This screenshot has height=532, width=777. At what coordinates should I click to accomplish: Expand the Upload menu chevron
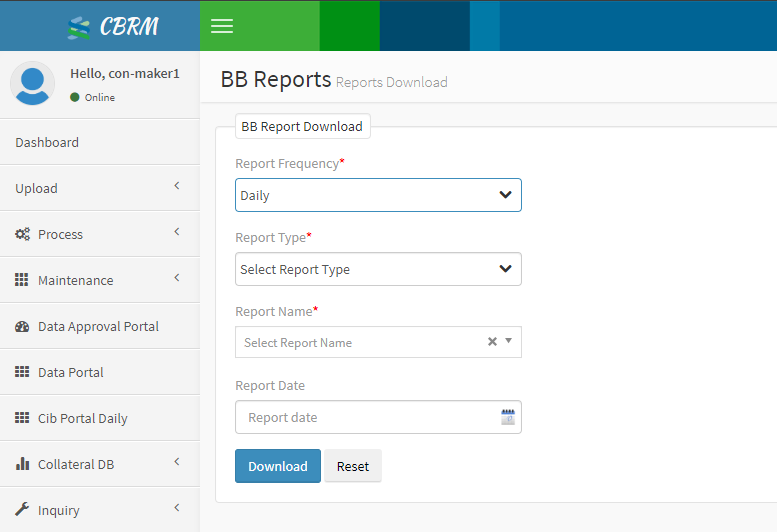[177, 186]
